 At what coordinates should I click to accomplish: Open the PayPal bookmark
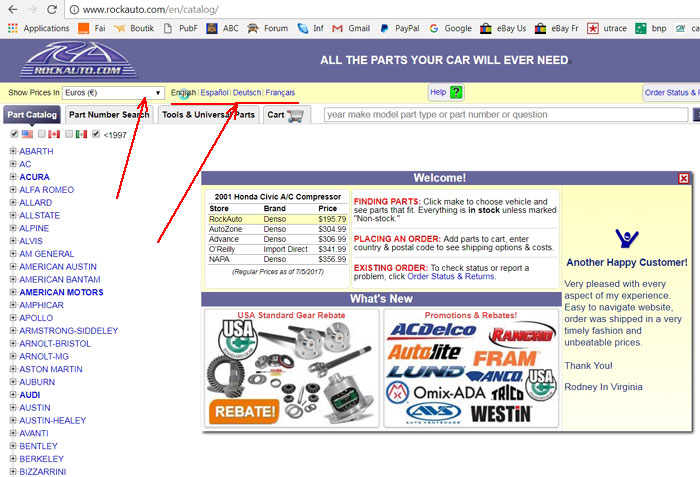click(399, 28)
